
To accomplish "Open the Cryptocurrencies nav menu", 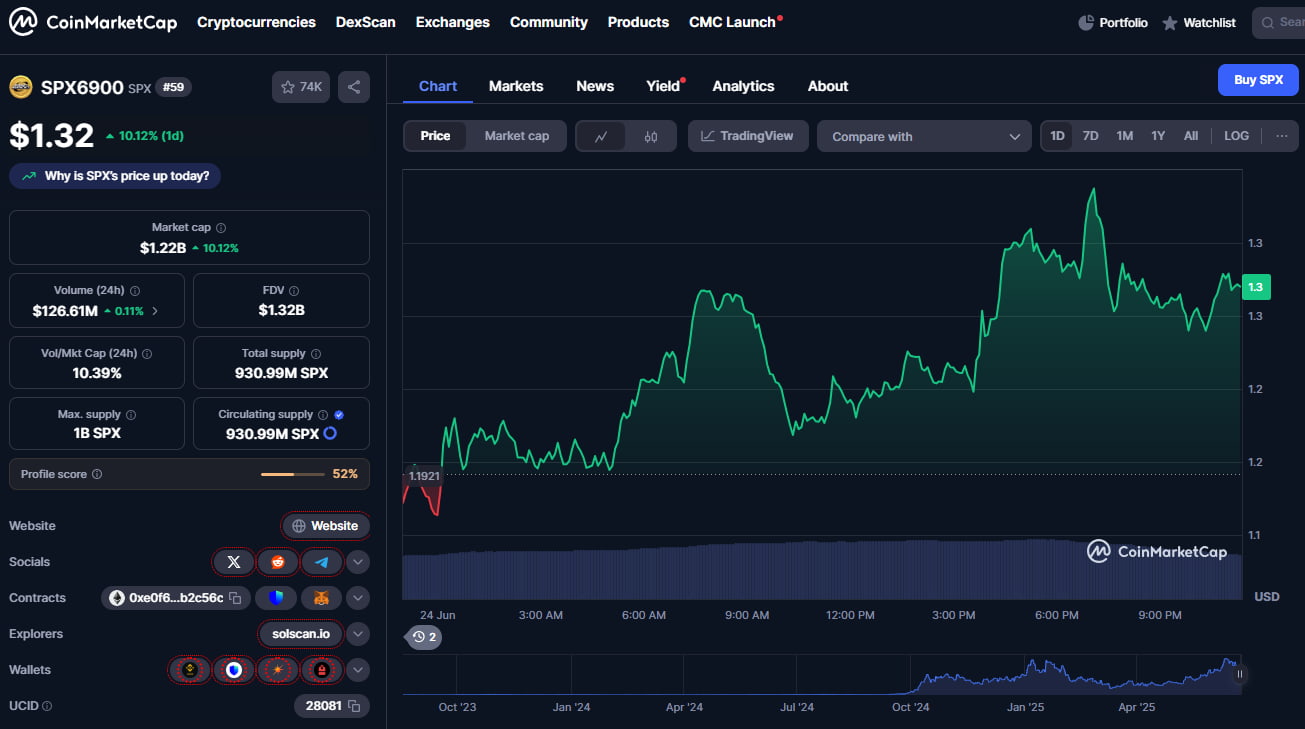I will point(256,22).
